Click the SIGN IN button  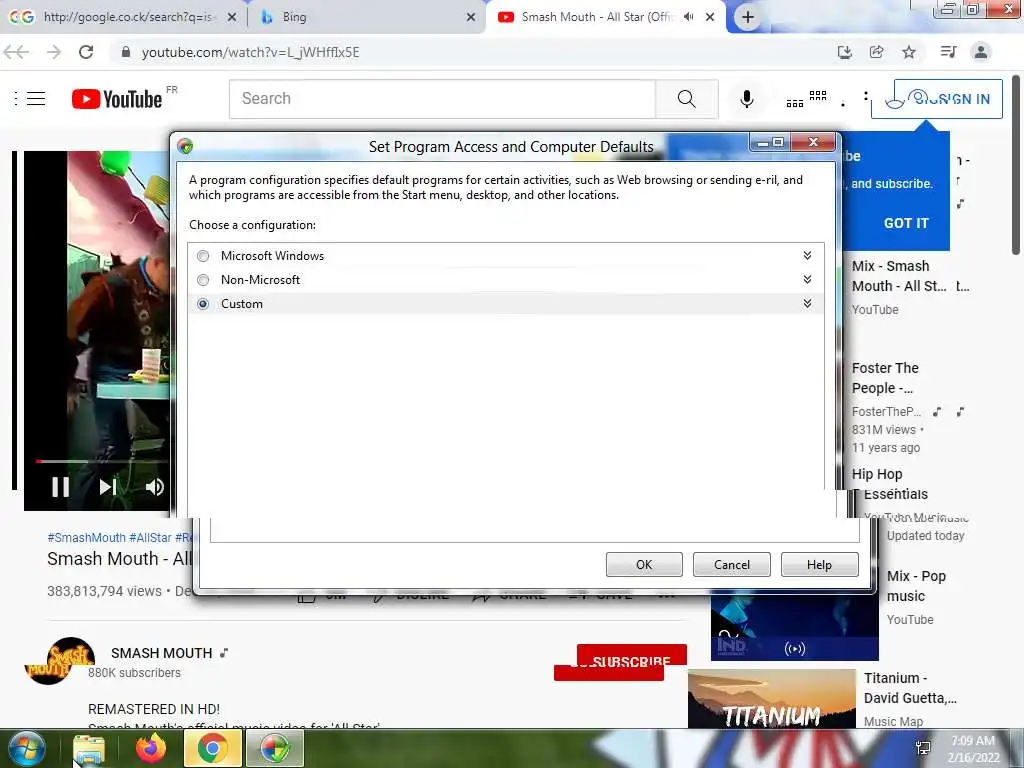click(937, 99)
